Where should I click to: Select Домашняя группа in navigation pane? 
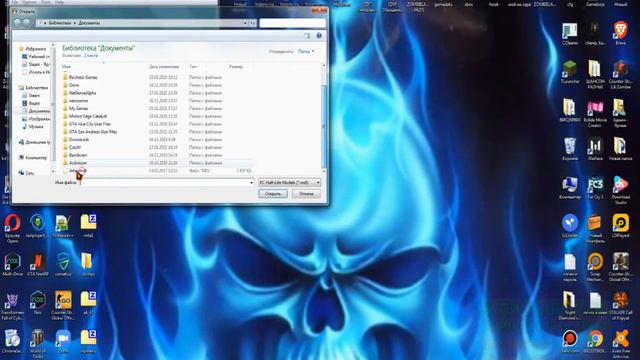[35, 142]
